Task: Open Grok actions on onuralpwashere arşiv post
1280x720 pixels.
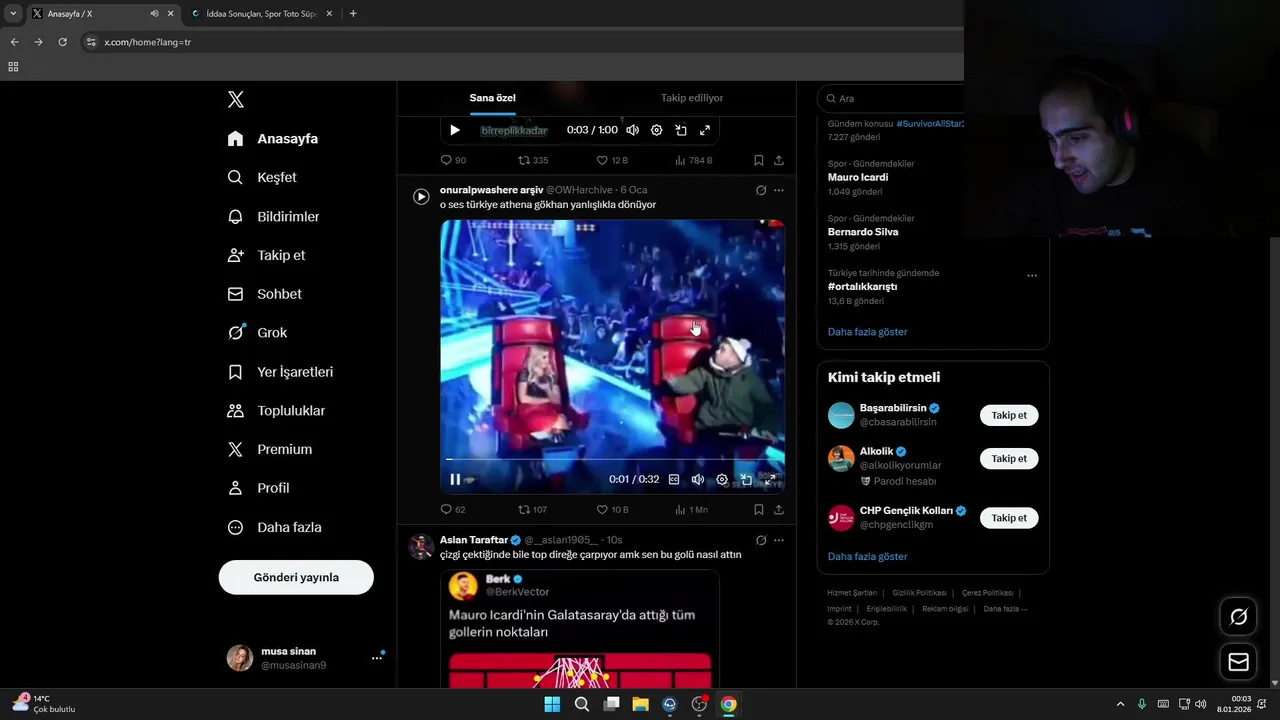Action: (x=761, y=190)
